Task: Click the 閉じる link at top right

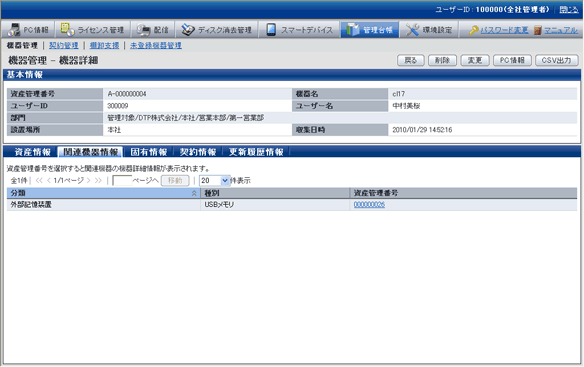Action: [x=568, y=10]
